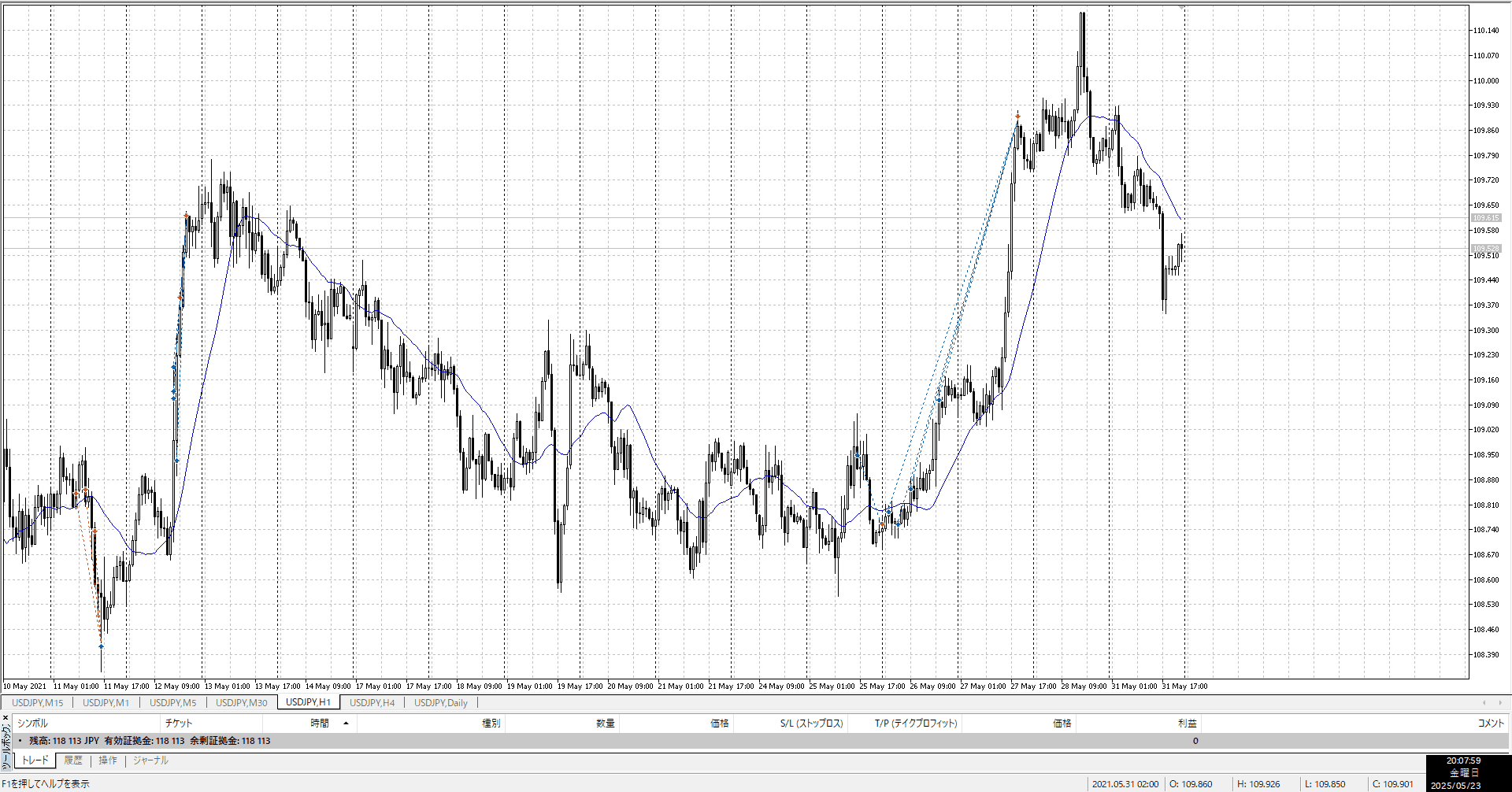Click the 時間 column sort arrow
The height and width of the screenshot is (792, 1512).
346,723
